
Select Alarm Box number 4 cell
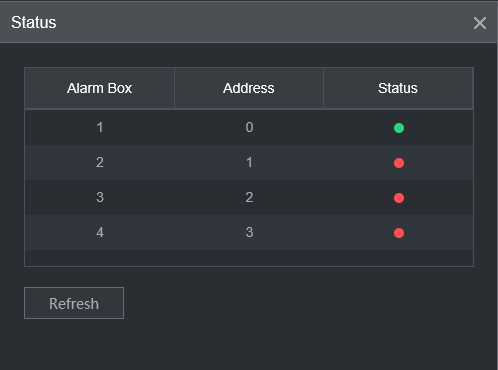point(100,232)
